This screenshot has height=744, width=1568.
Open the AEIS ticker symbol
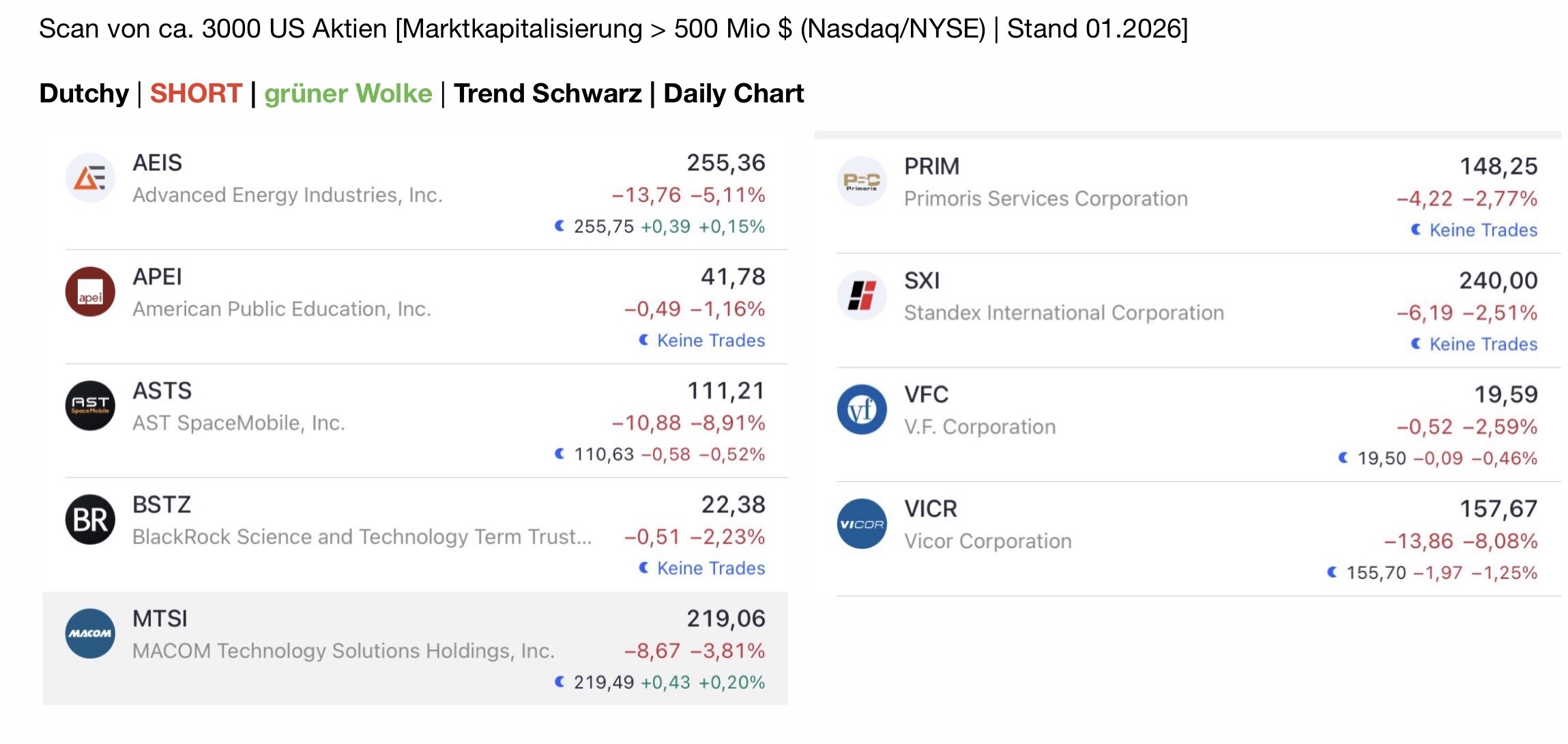coord(158,163)
